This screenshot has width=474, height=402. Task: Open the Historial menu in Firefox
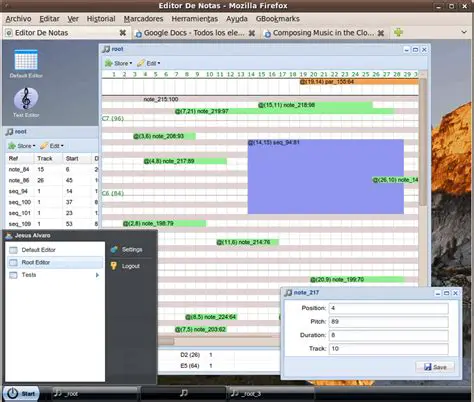click(101, 19)
